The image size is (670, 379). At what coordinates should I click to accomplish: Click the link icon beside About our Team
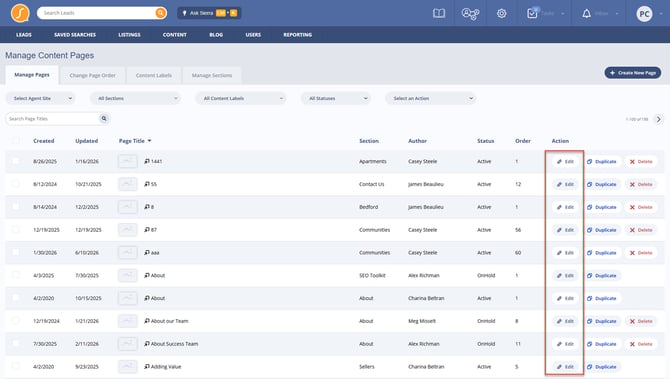[x=147, y=321]
